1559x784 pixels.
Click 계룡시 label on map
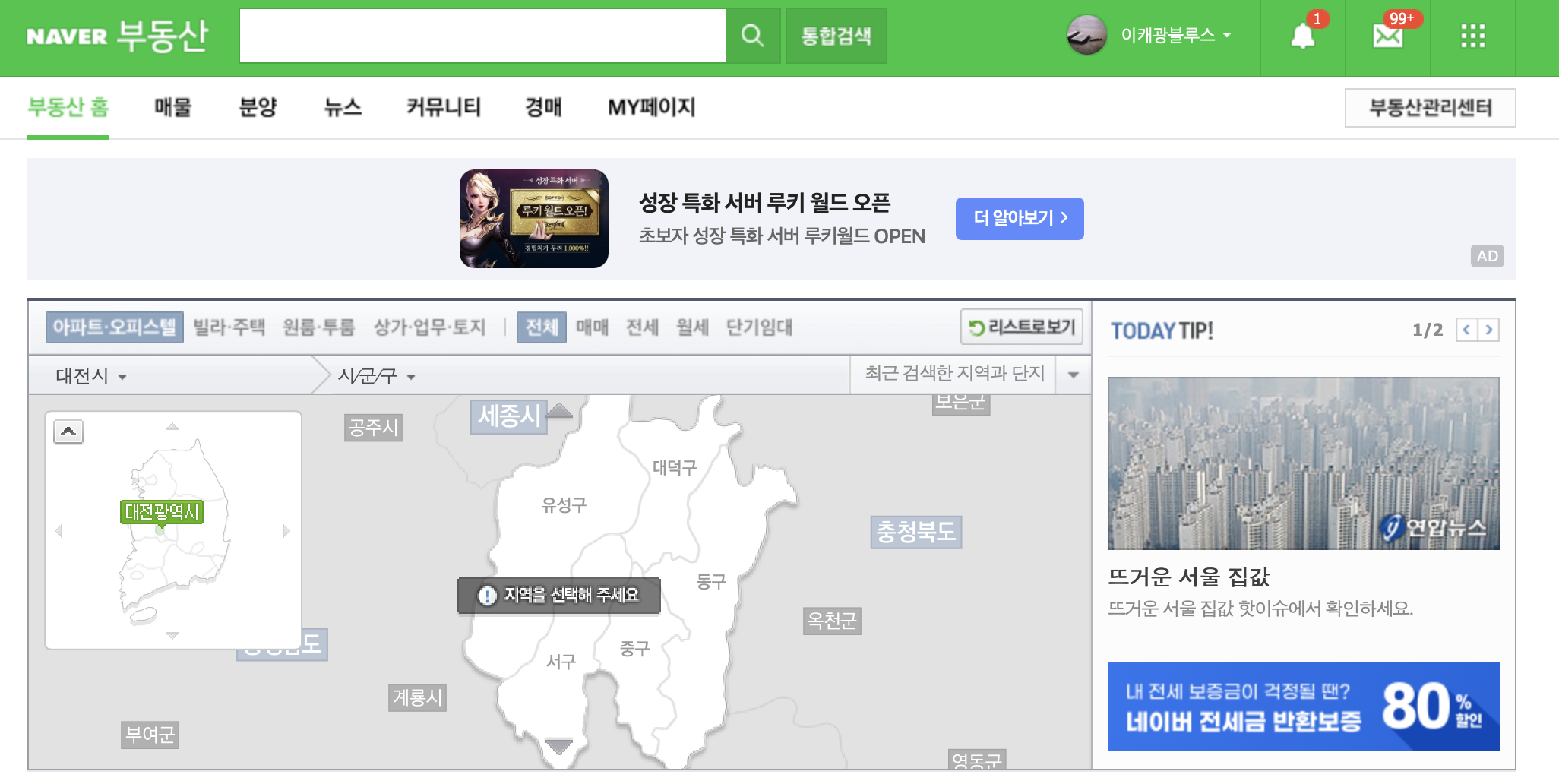point(418,697)
